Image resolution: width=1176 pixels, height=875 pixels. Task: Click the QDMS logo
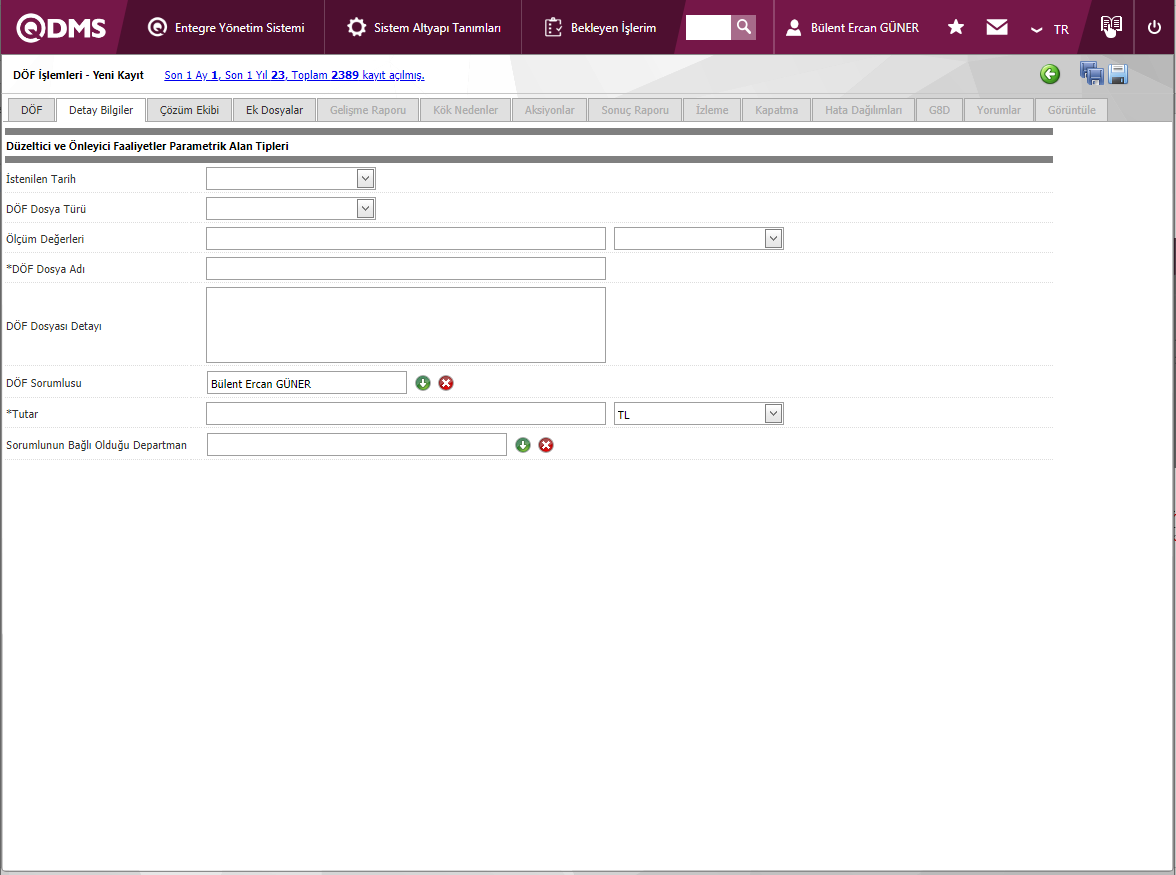coord(61,28)
